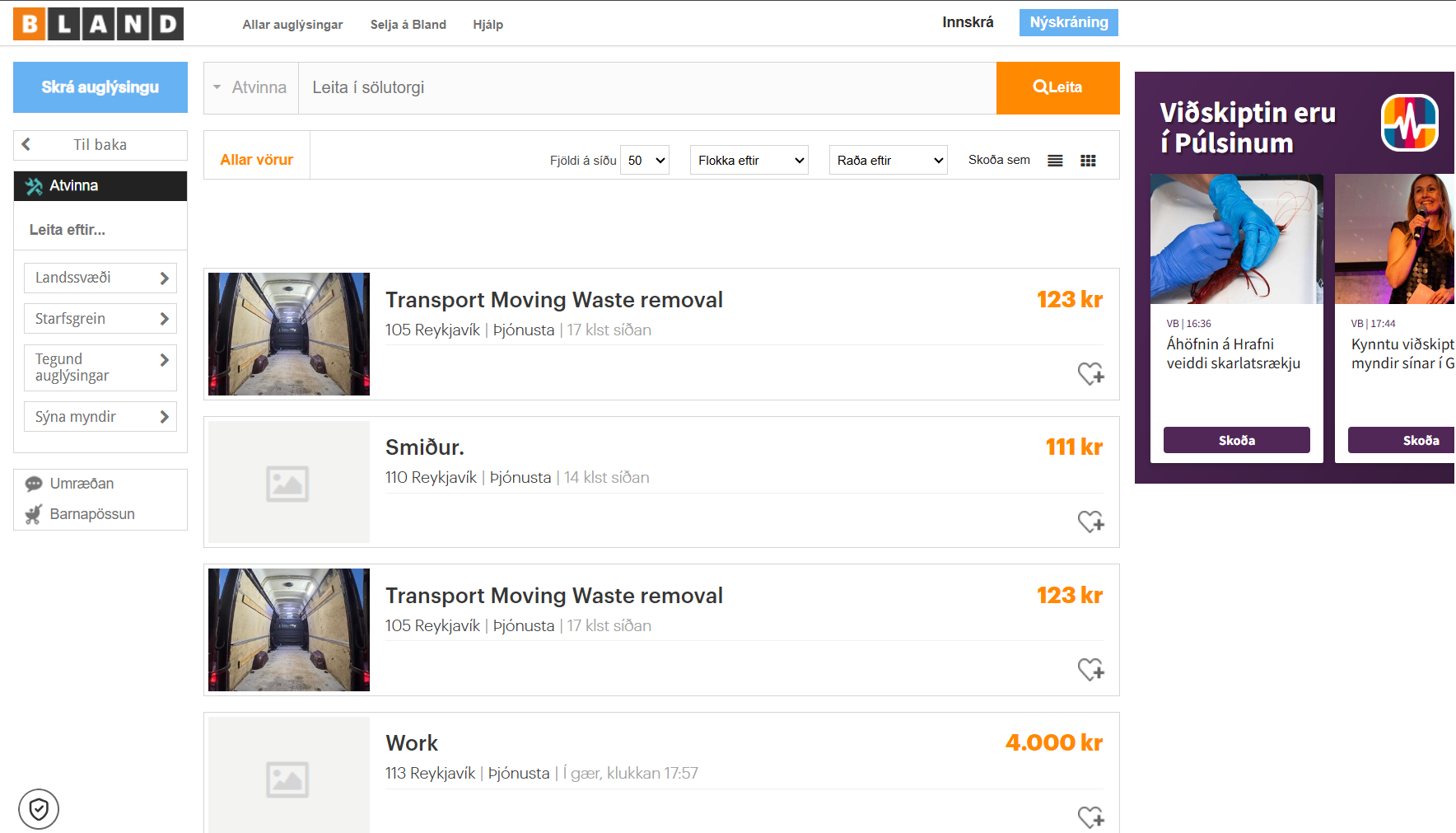Open the Raða eftir dropdown

(888, 160)
